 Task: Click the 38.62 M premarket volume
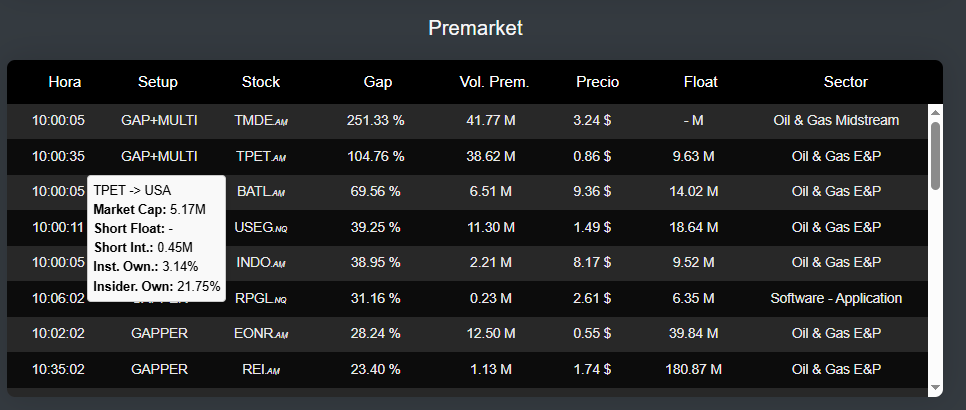[x=491, y=156]
